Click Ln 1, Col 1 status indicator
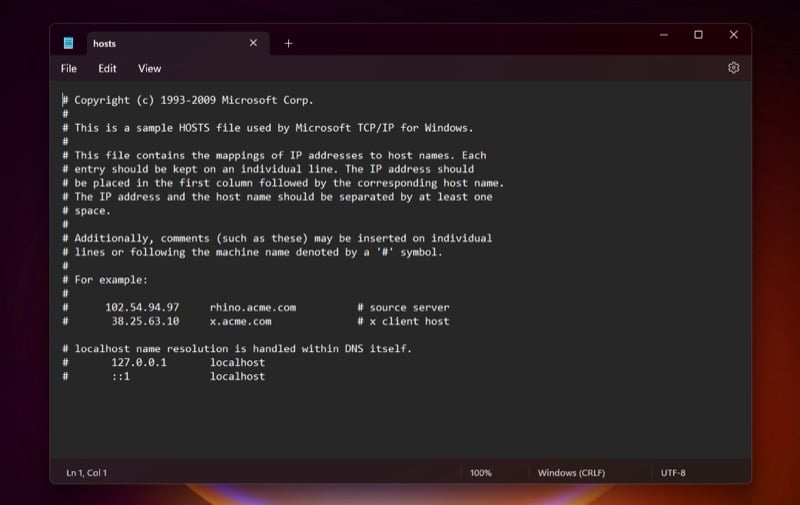 tap(87, 473)
